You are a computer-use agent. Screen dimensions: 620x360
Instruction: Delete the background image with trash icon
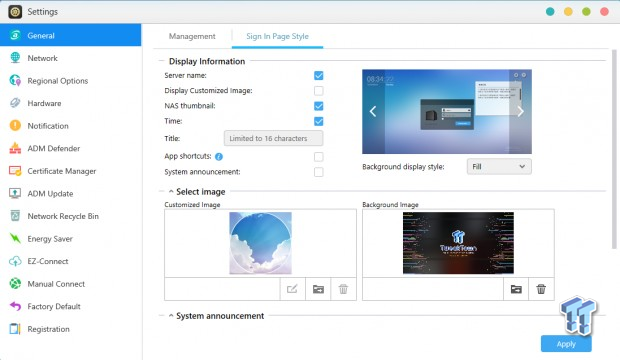[541, 289]
